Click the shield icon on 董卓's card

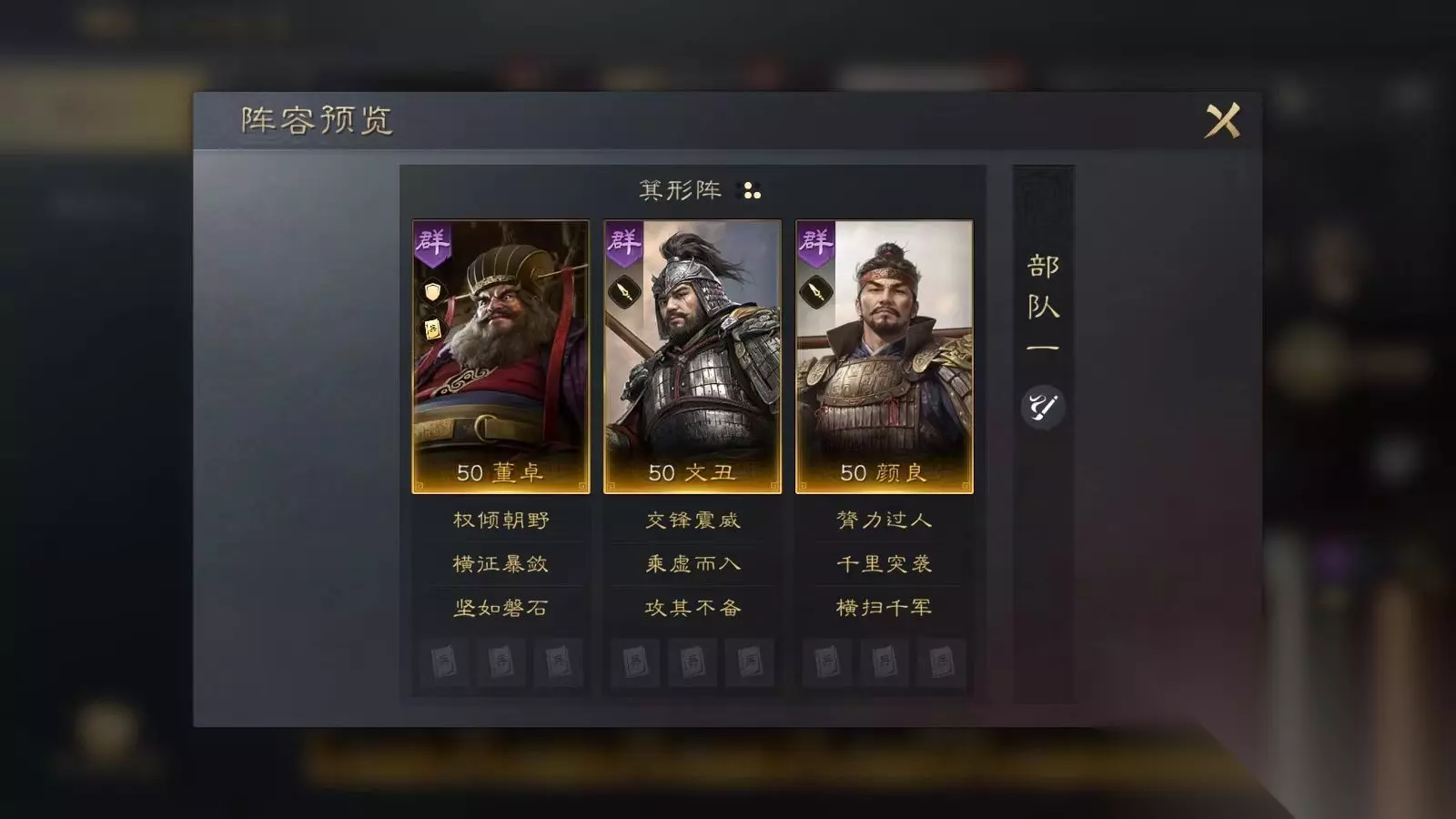432,291
